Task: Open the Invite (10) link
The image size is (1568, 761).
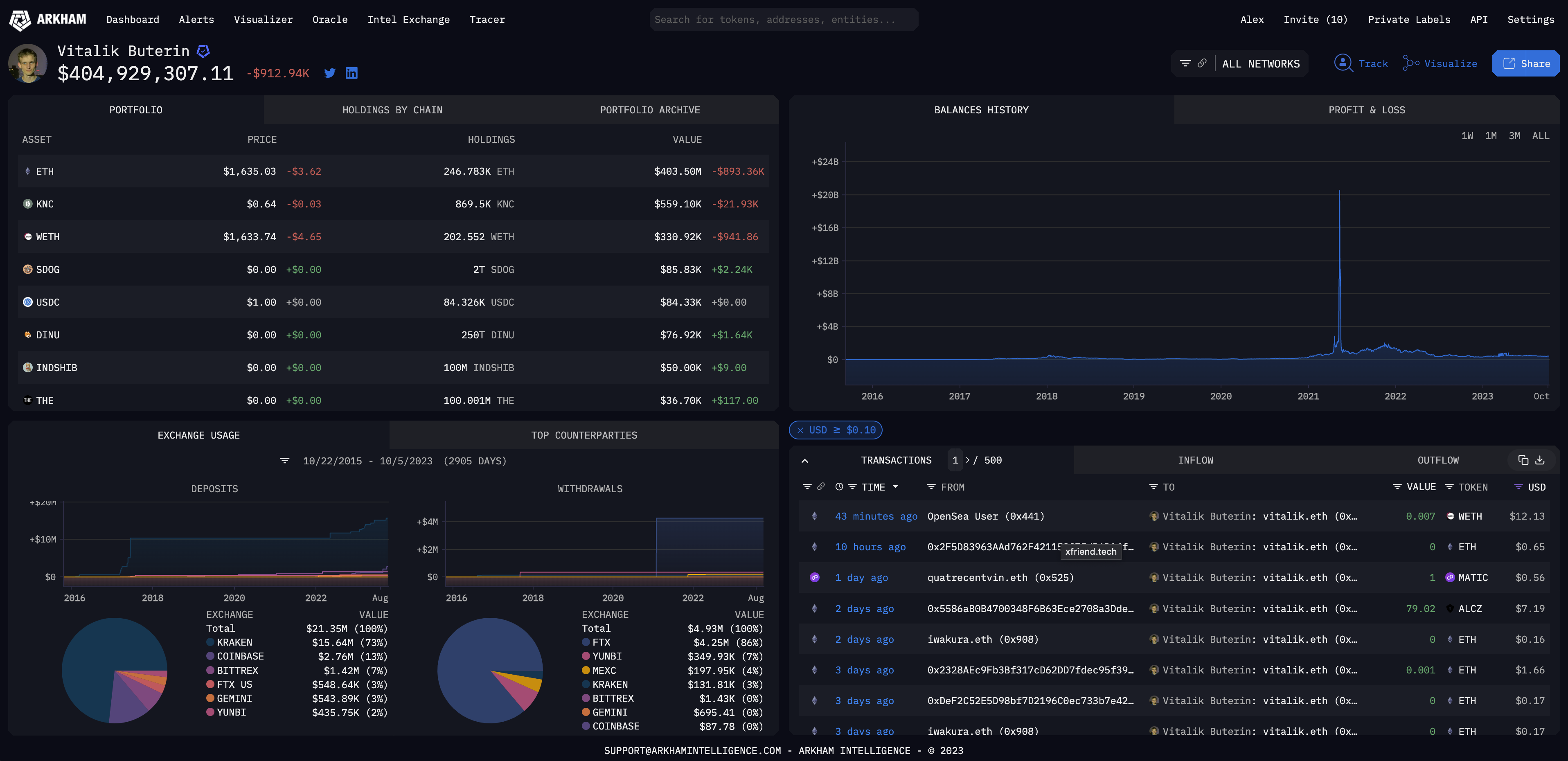Action: point(1316,20)
